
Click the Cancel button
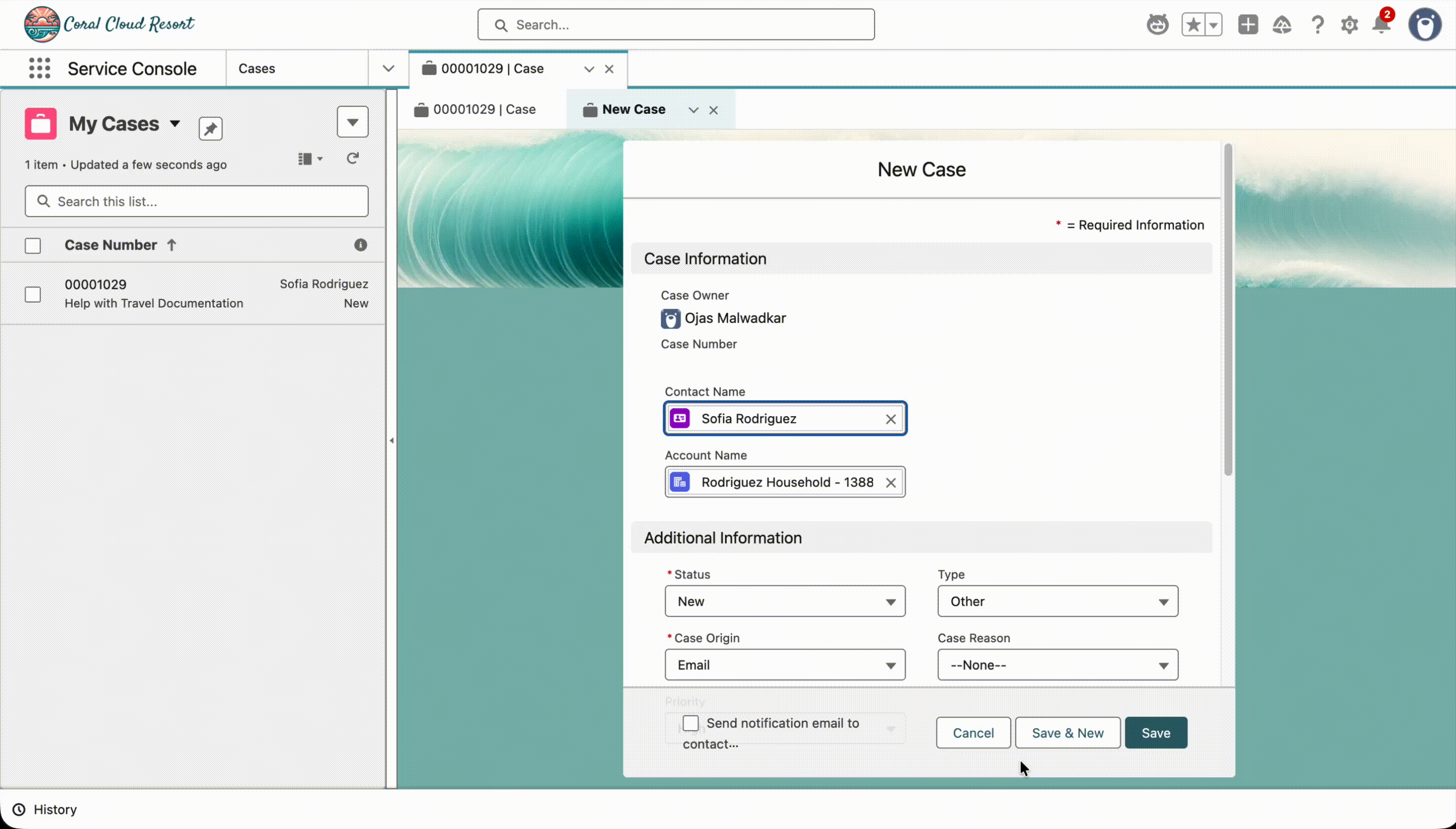tap(973, 733)
